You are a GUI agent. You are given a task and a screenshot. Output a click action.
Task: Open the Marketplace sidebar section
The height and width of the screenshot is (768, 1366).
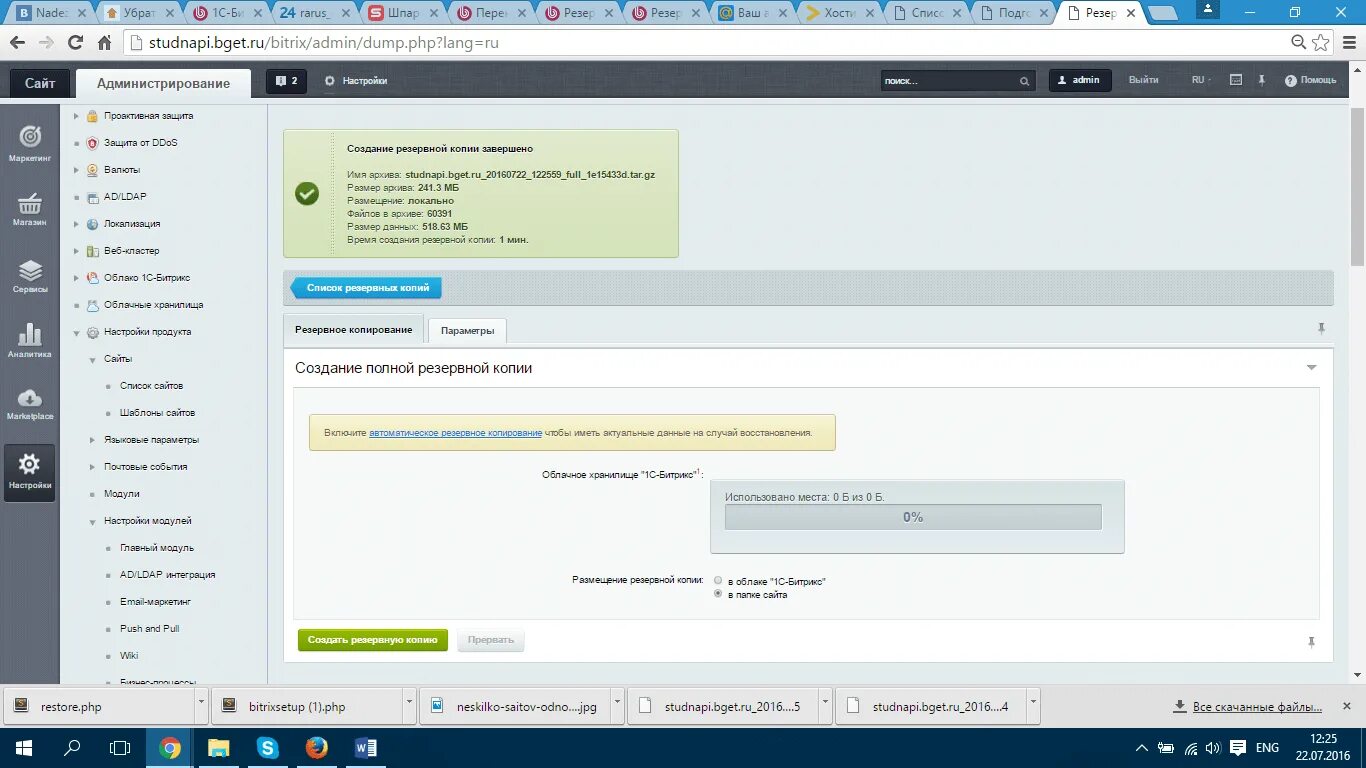30,404
